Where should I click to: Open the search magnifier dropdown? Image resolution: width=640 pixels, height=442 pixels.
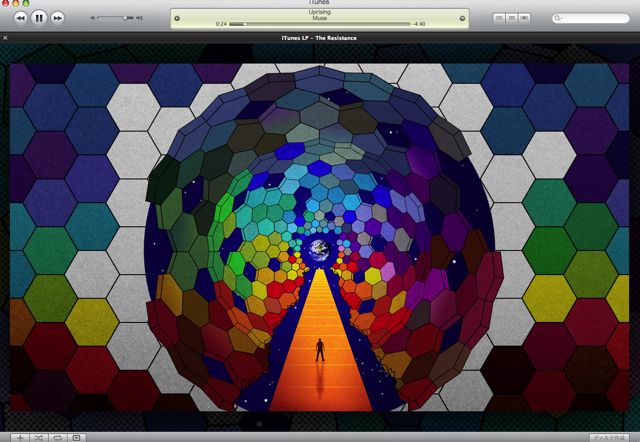[558, 18]
